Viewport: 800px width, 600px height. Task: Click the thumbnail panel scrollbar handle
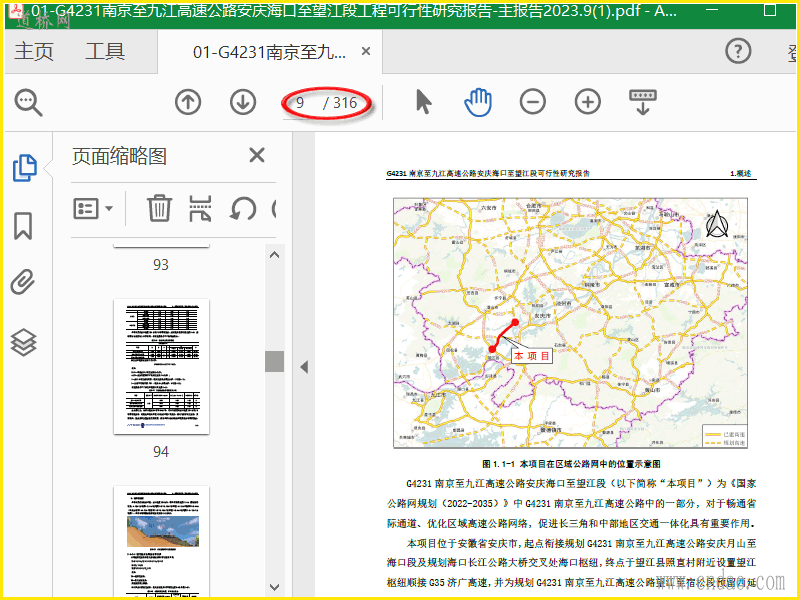tap(274, 361)
